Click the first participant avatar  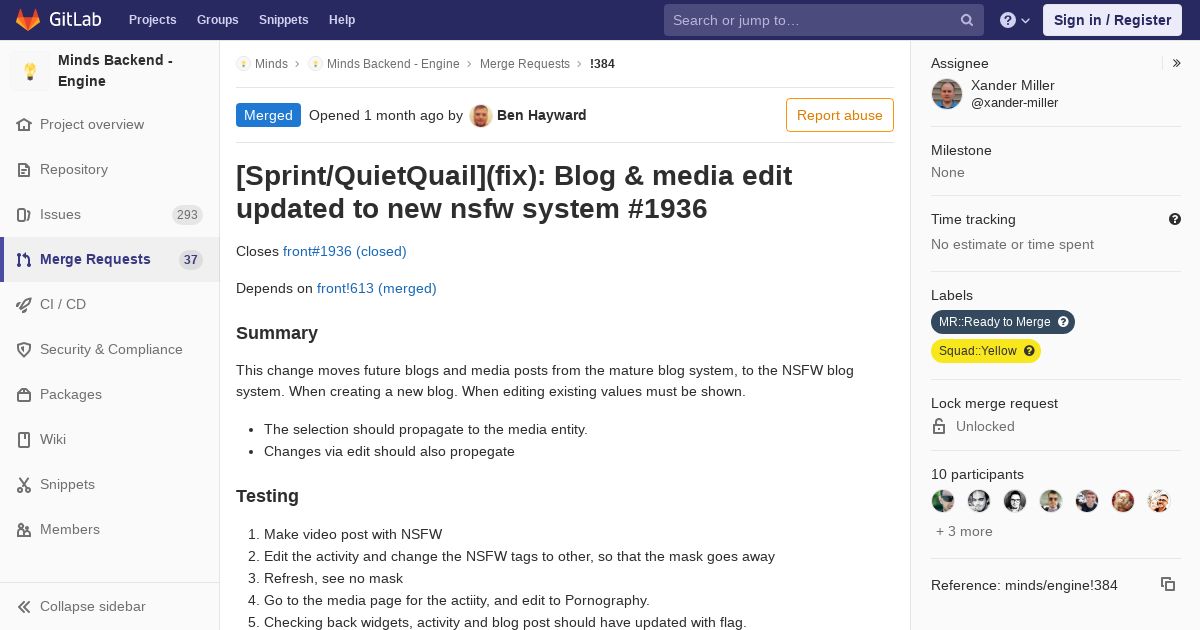click(943, 501)
